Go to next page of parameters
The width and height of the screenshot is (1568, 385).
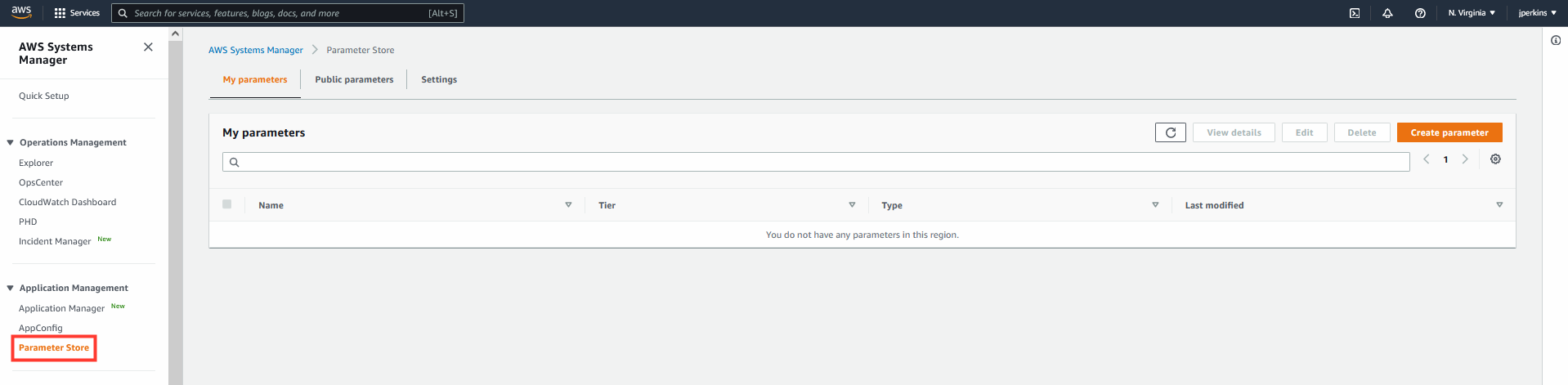1465,159
